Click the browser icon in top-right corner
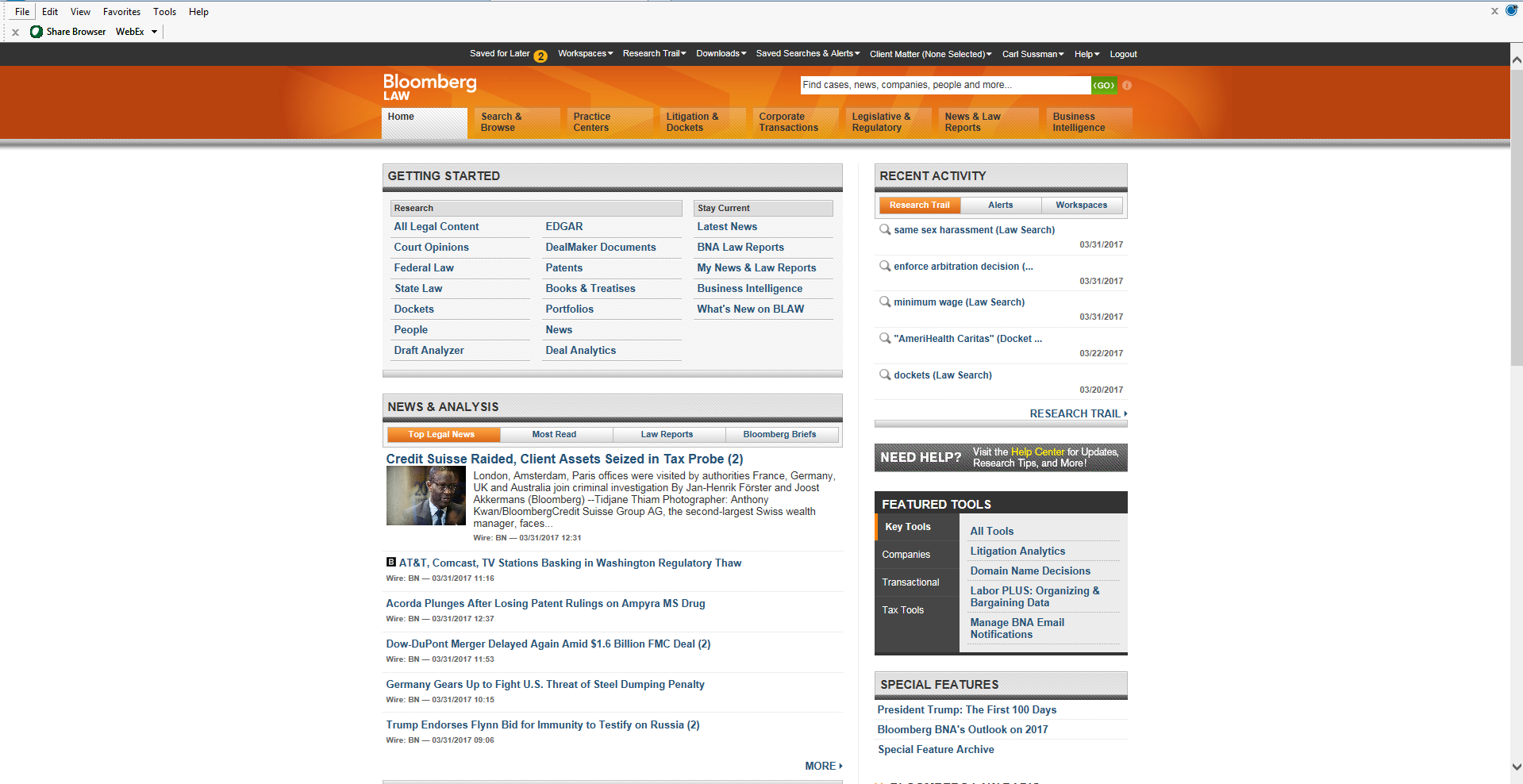This screenshot has width=1523, height=784. click(1512, 10)
